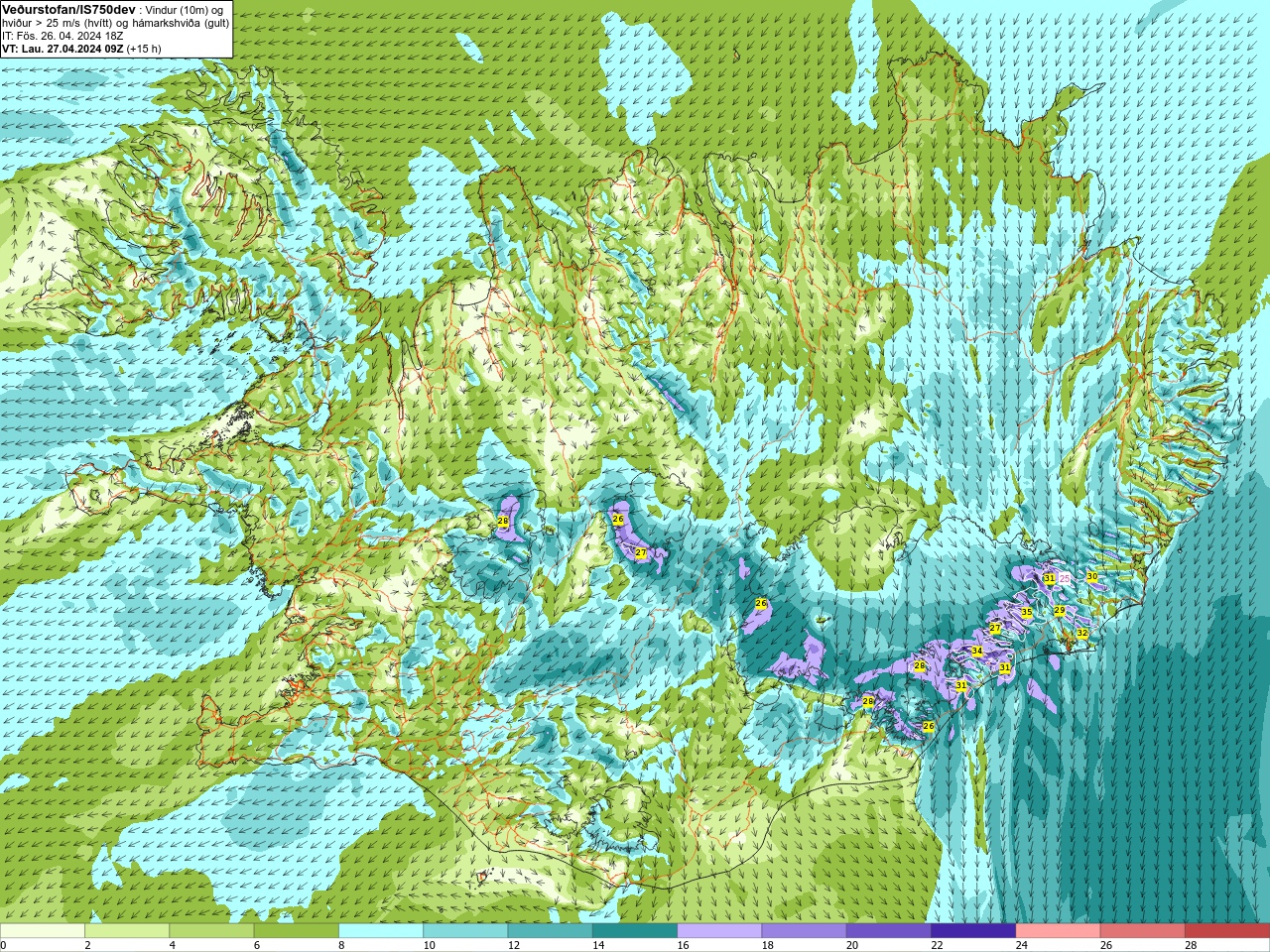
Task: Select the legend swatch between 18 and 20
Action: pyautogui.click(x=804, y=931)
